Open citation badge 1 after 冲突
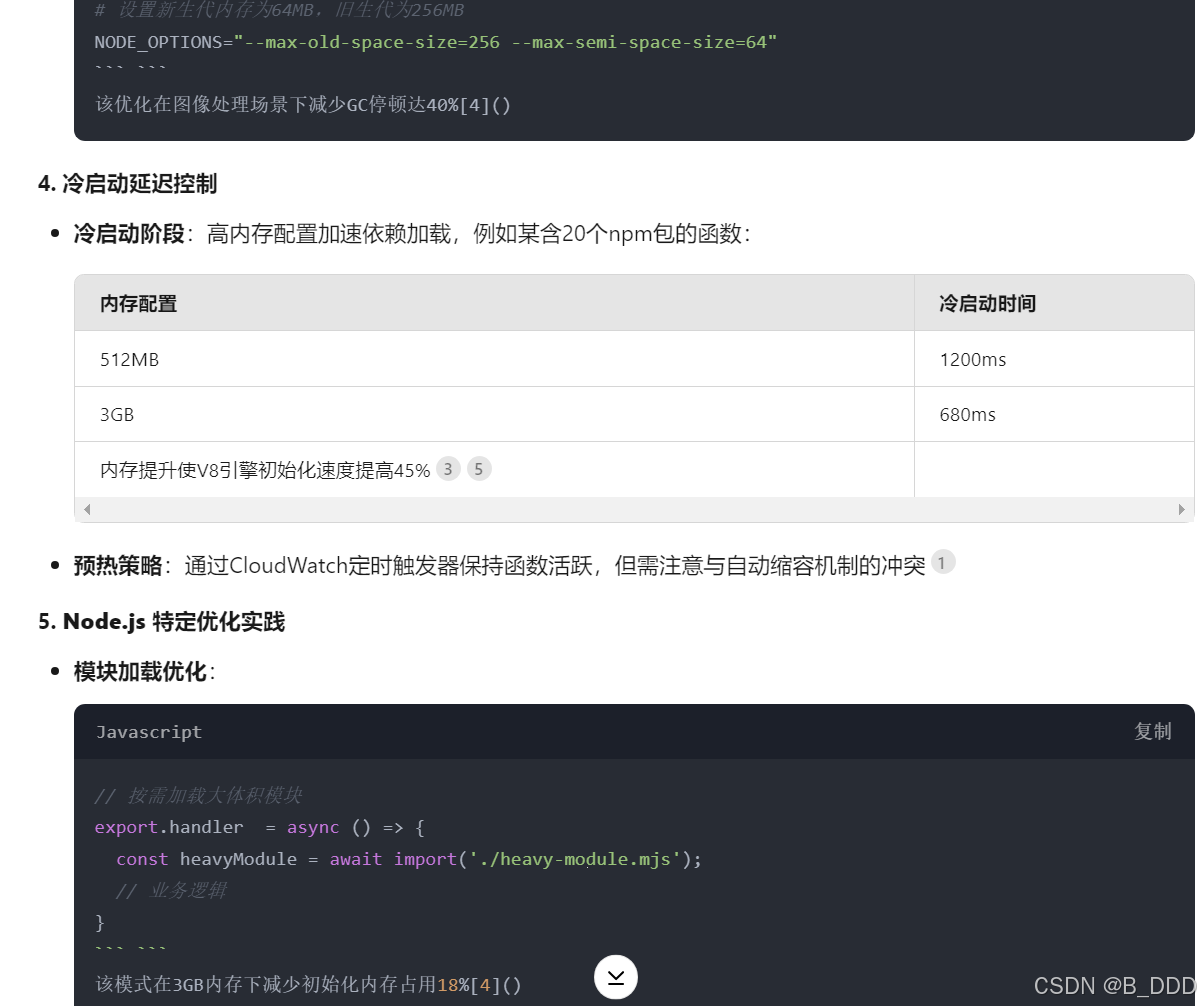The width and height of the screenshot is (1201, 1006). pyautogui.click(x=942, y=563)
